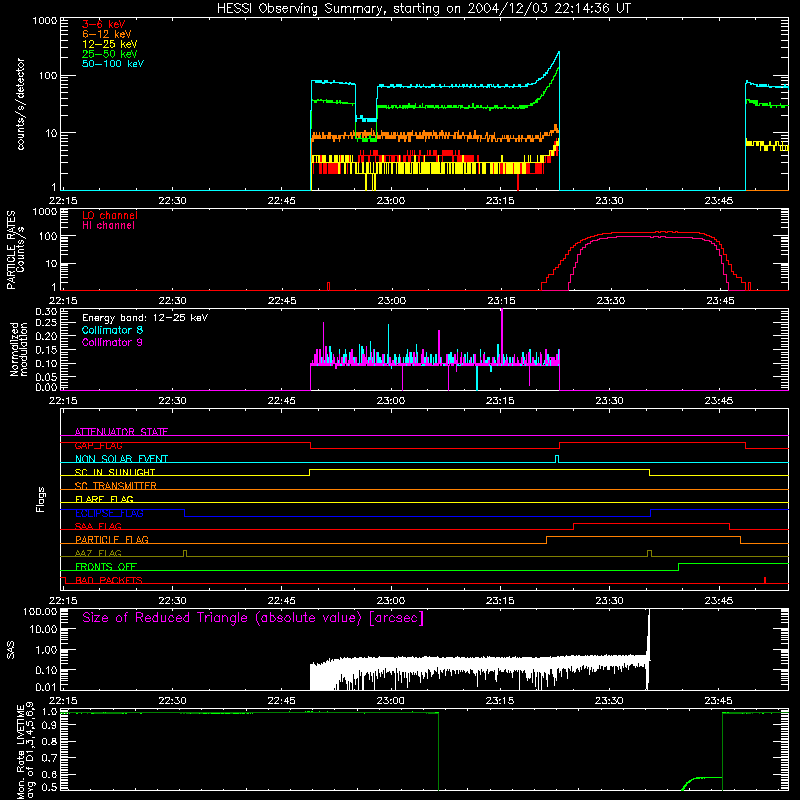The height and width of the screenshot is (800, 800).
Task: Click the BAD_PACKETS flag label
Action: [109, 580]
